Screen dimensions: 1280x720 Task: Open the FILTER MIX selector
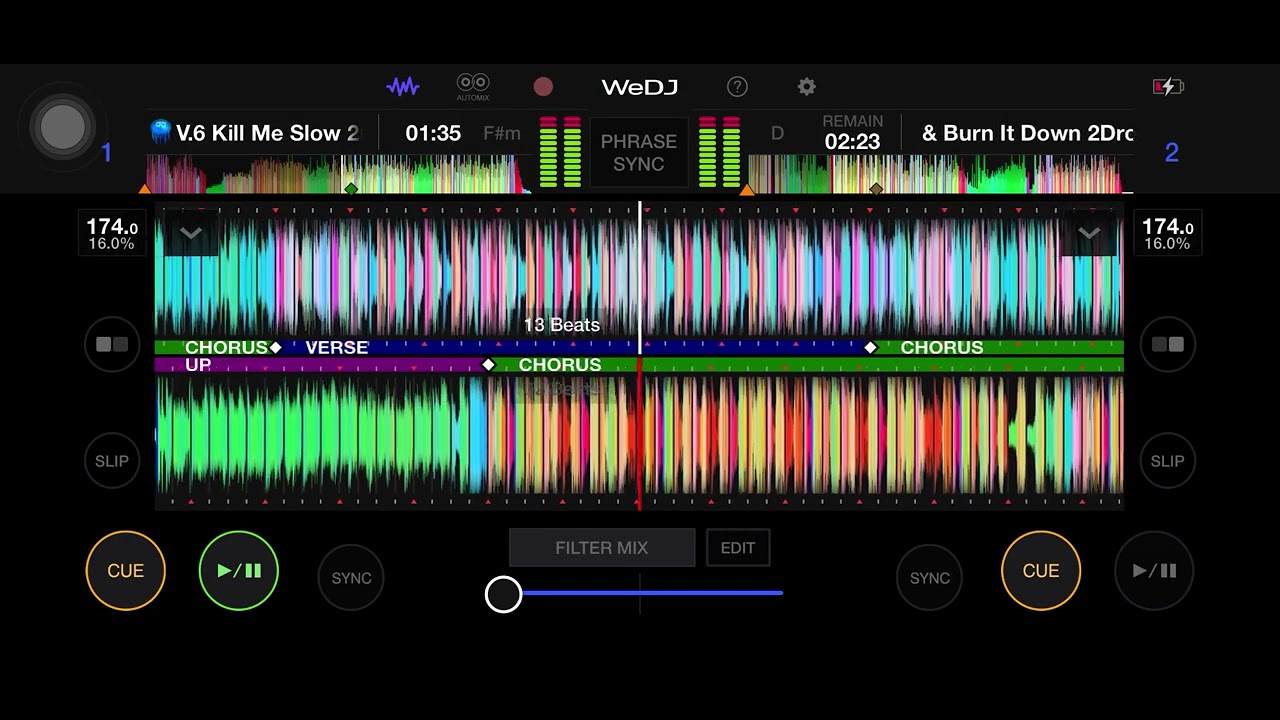click(x=602, y=548)
